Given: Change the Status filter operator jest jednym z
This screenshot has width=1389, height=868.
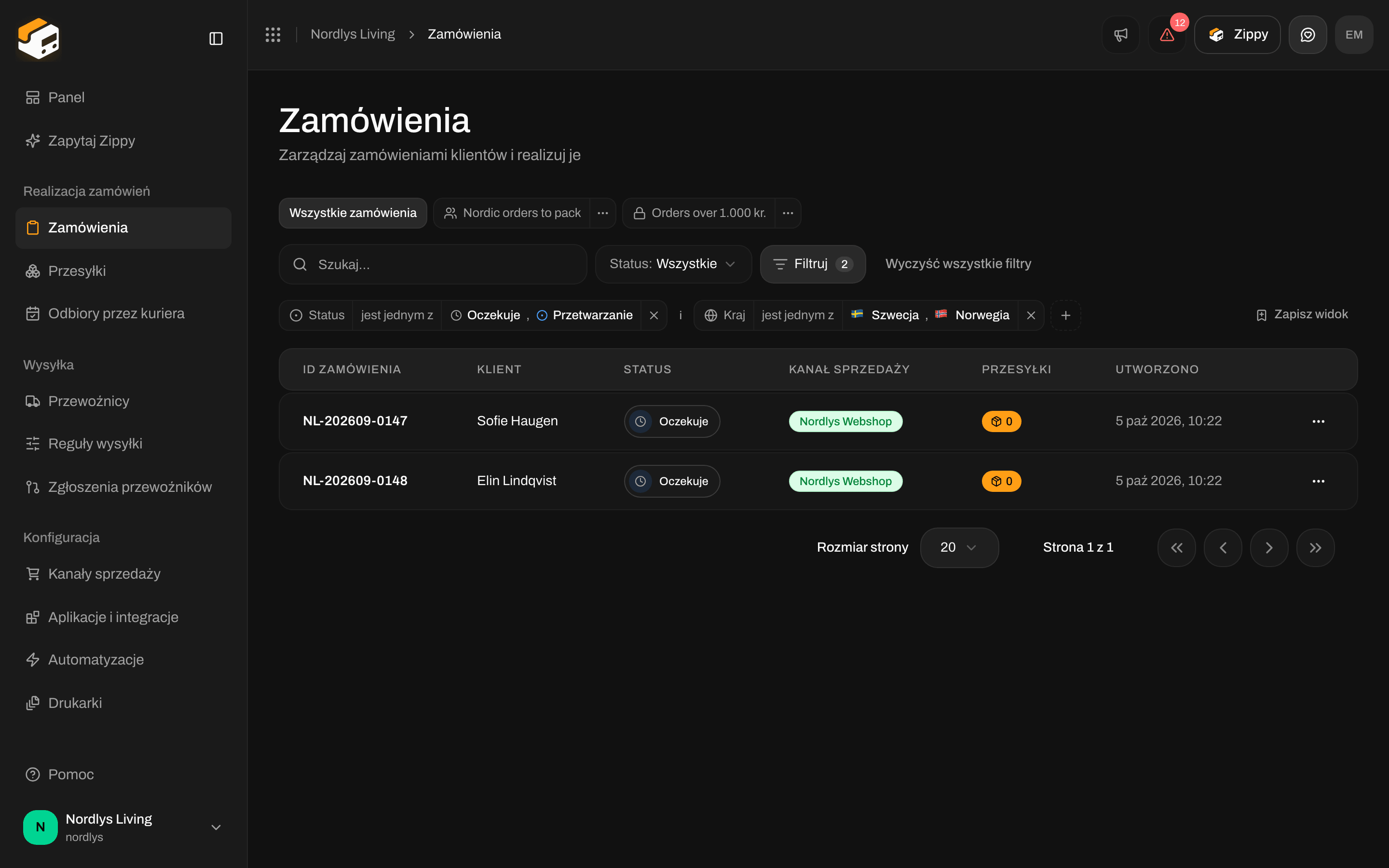Looking at the screenshot, I should [396, 315].
